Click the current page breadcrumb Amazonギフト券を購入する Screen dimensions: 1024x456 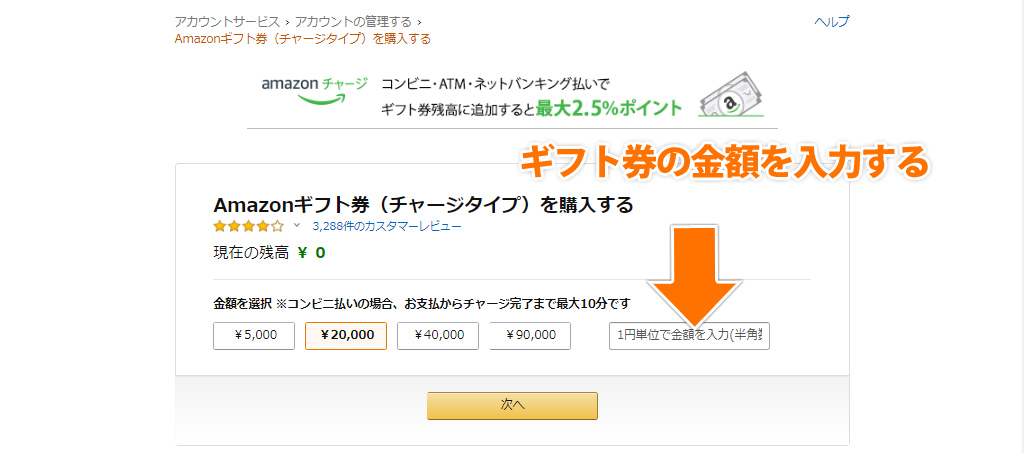click(302, 39)
